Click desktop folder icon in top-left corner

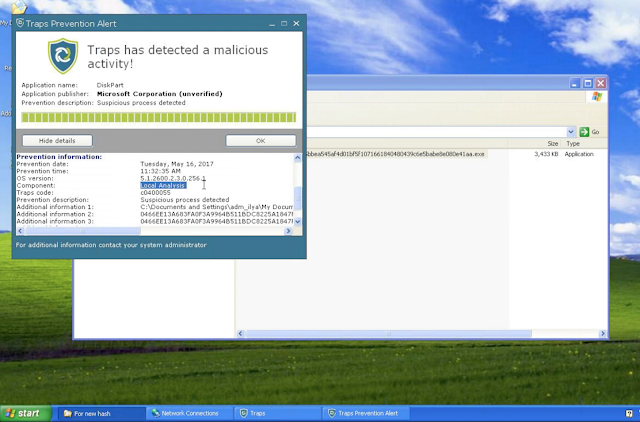[19, 7]
